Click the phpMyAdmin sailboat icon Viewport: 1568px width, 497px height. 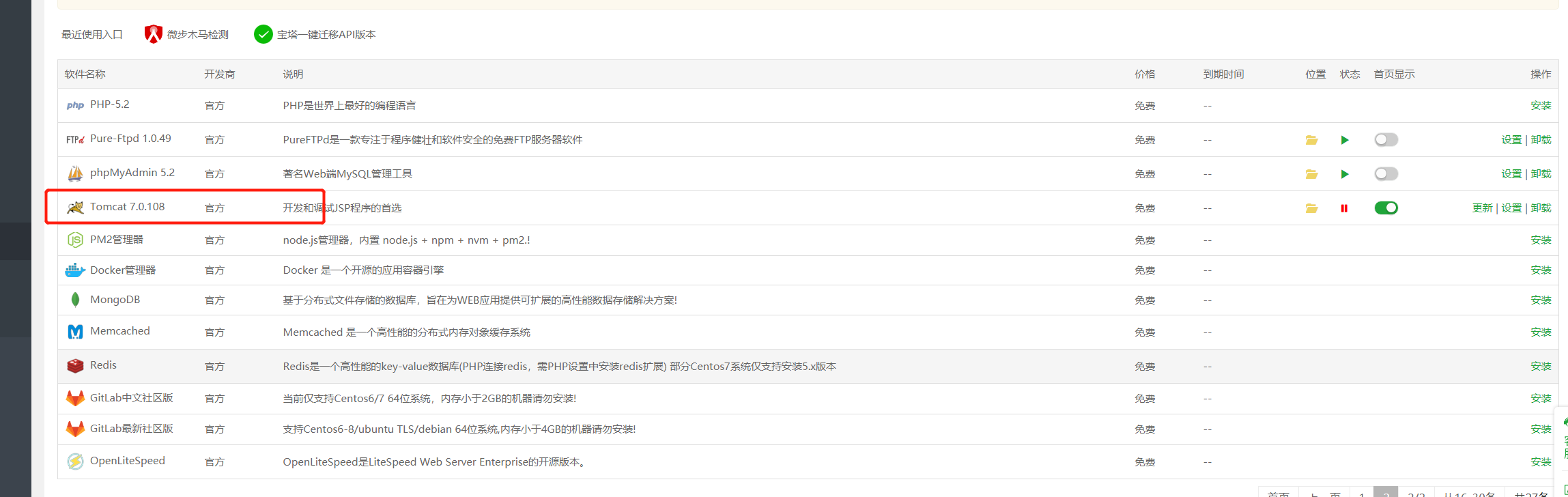pos(75,173)
